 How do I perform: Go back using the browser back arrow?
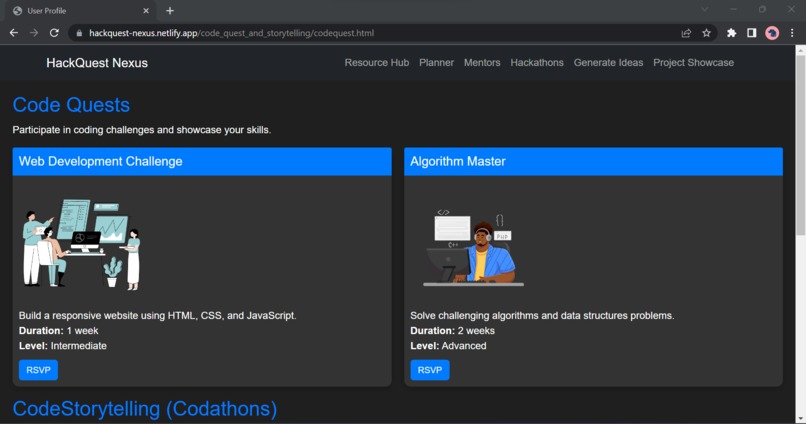[14, 33]
